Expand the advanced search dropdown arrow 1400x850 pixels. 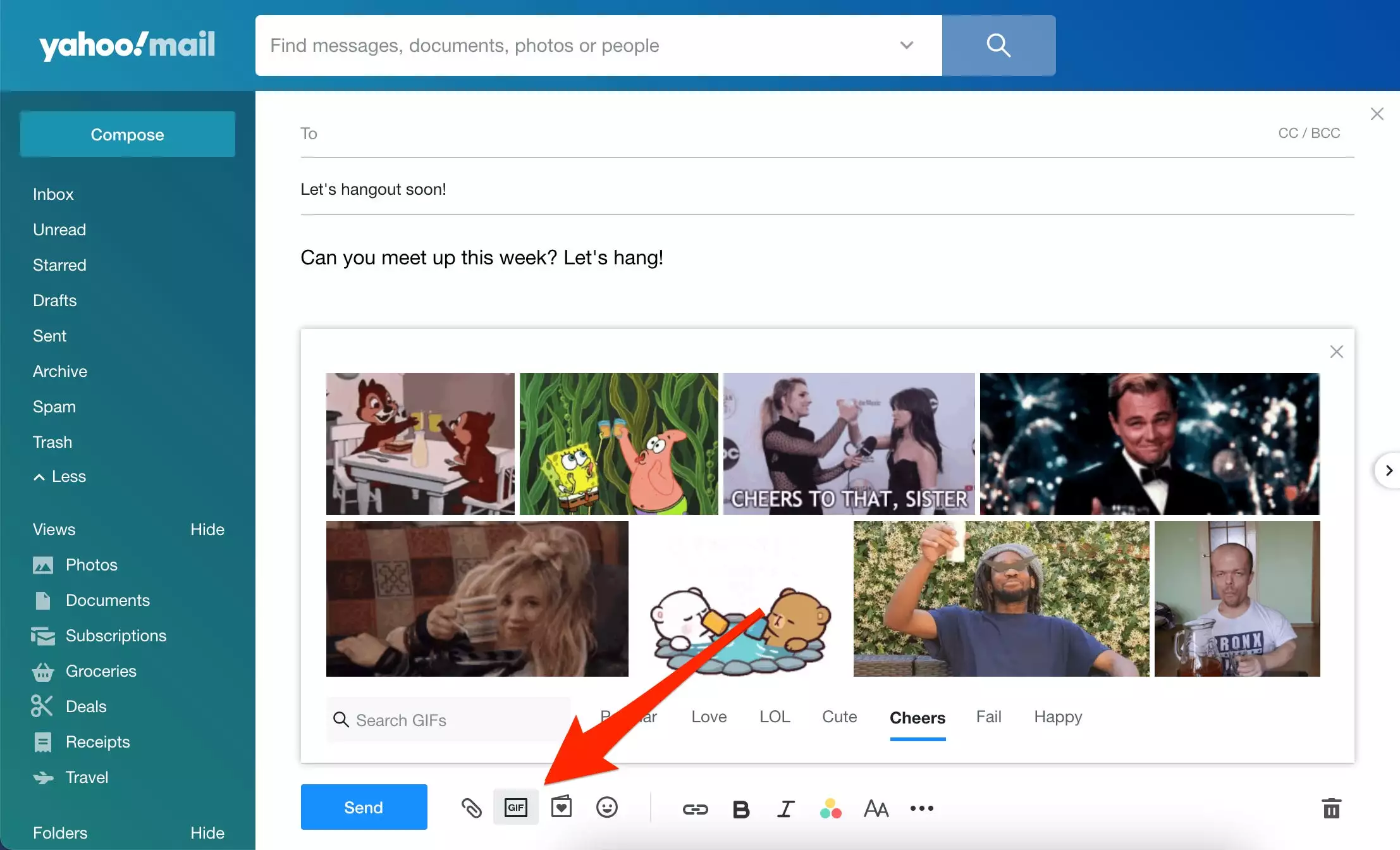(x=907, y=46)
